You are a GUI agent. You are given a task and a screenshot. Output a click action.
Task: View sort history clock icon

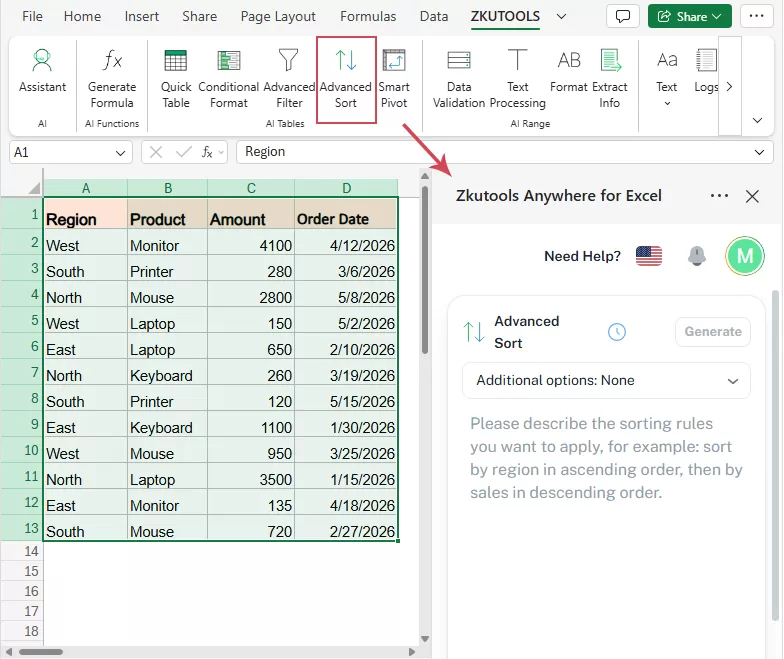click(x=616, y=332)
